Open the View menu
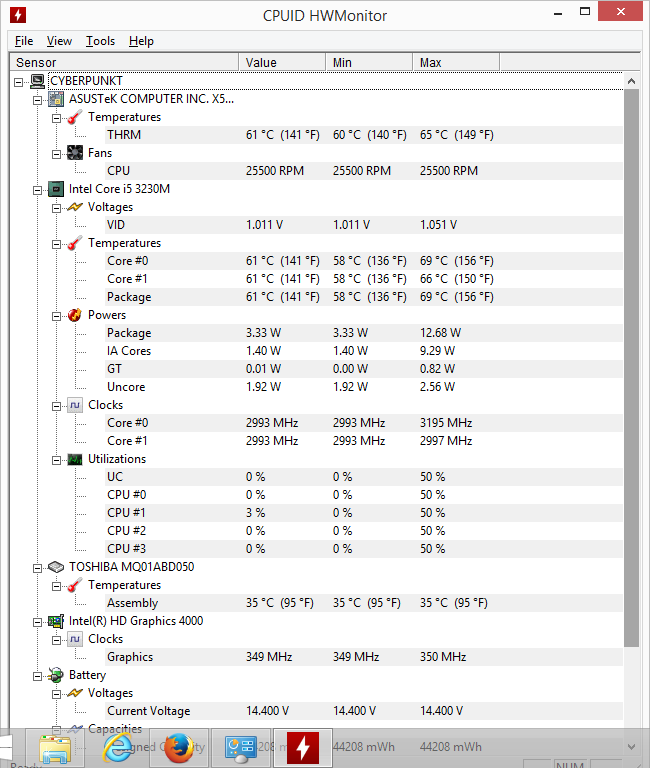This screenshot has height=768, width=650. point(59,41)
